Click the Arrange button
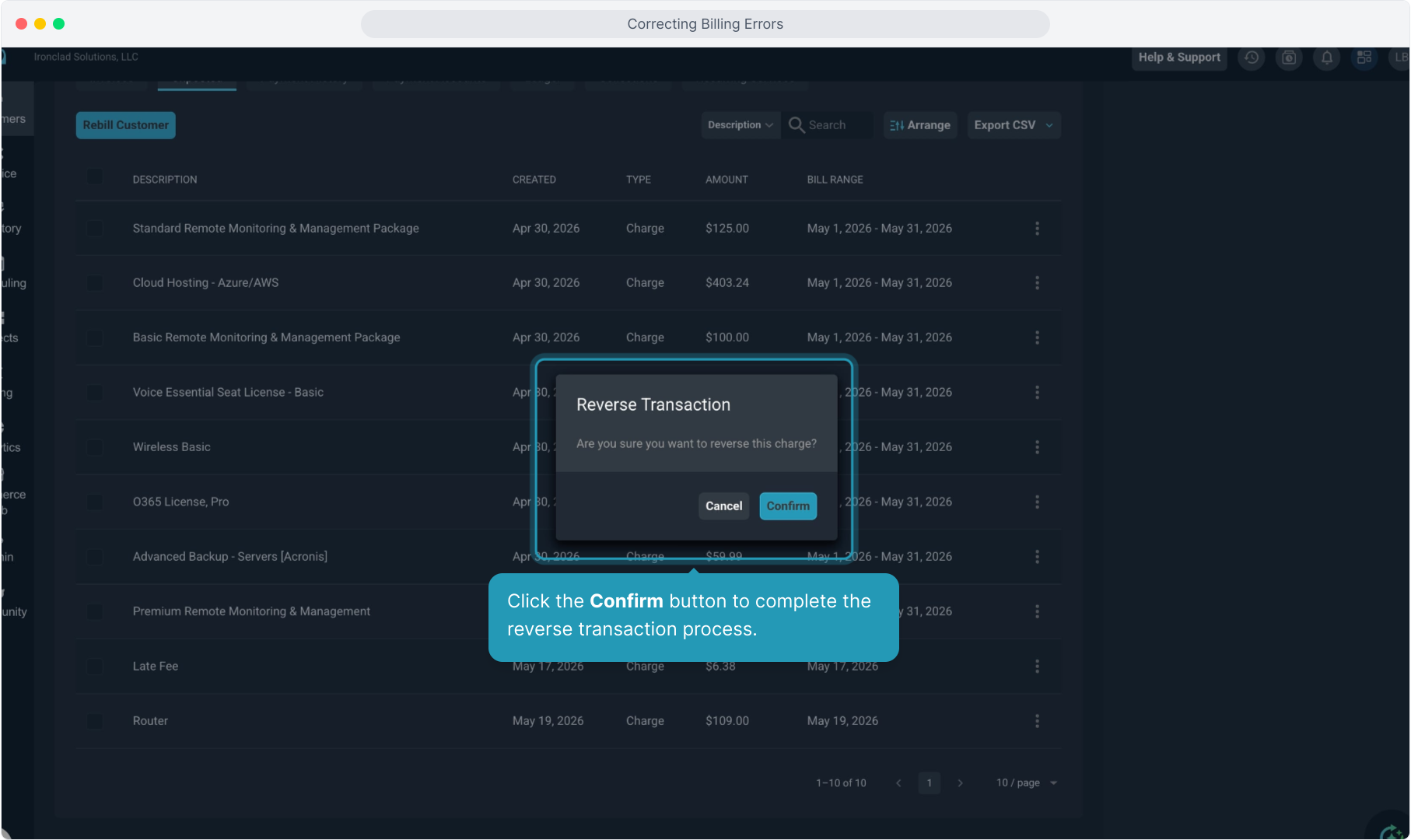This screenshot has width=1411, height=840. click(x=920, y=125)
